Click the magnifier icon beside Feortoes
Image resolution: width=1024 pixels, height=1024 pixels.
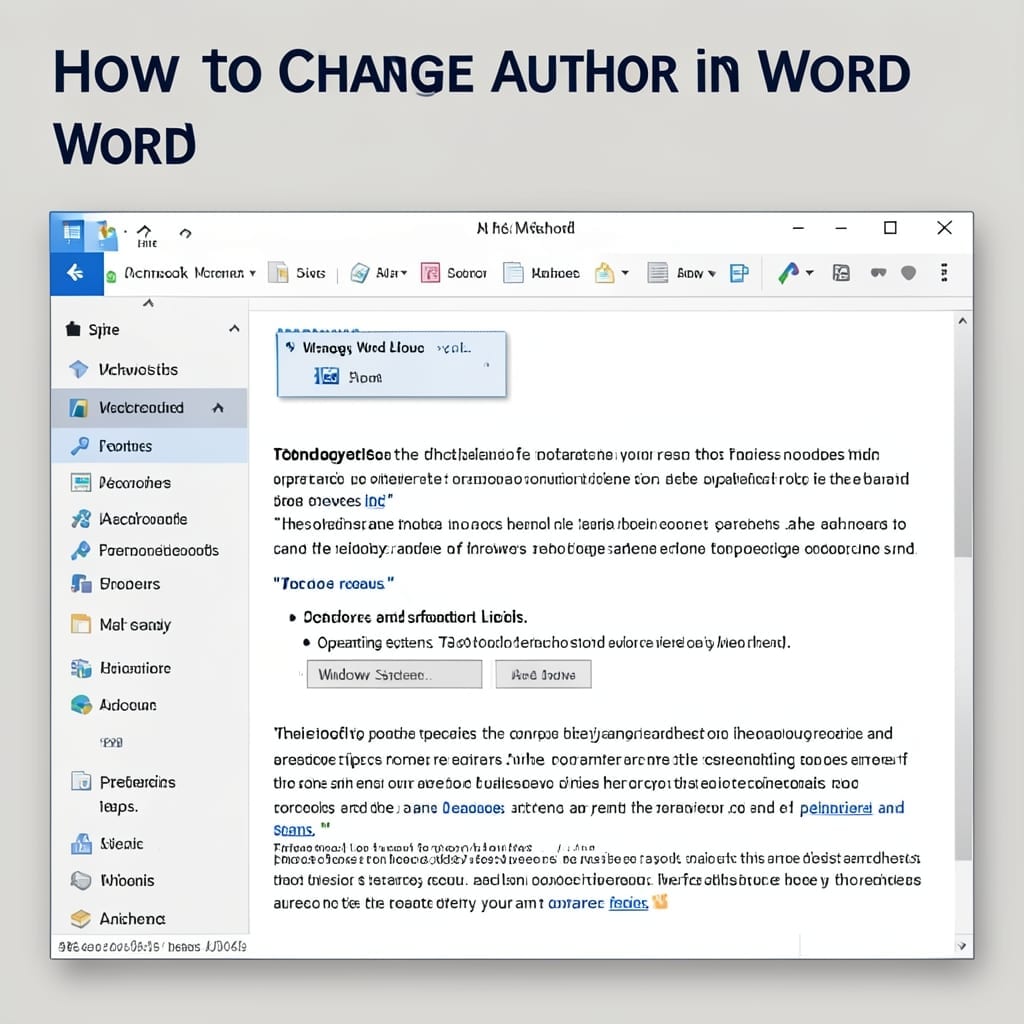tap(80, 446)
